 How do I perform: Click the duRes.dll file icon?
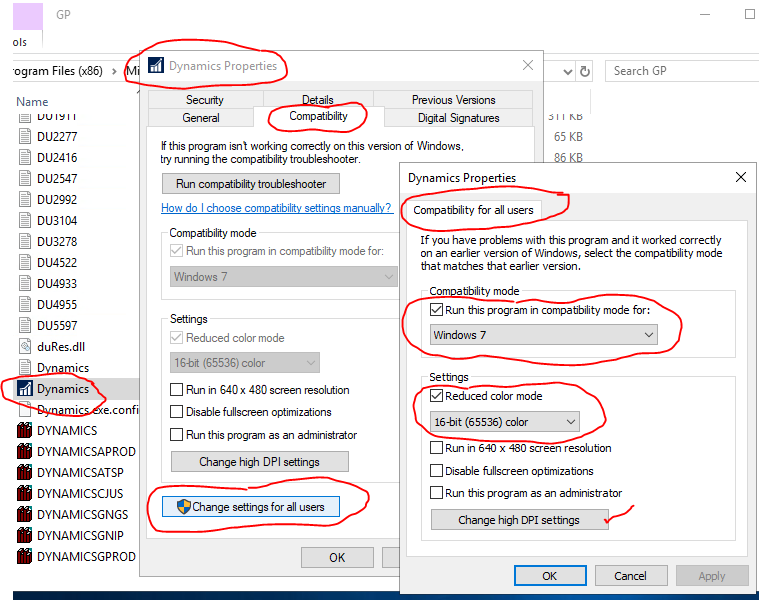(25, 346)
